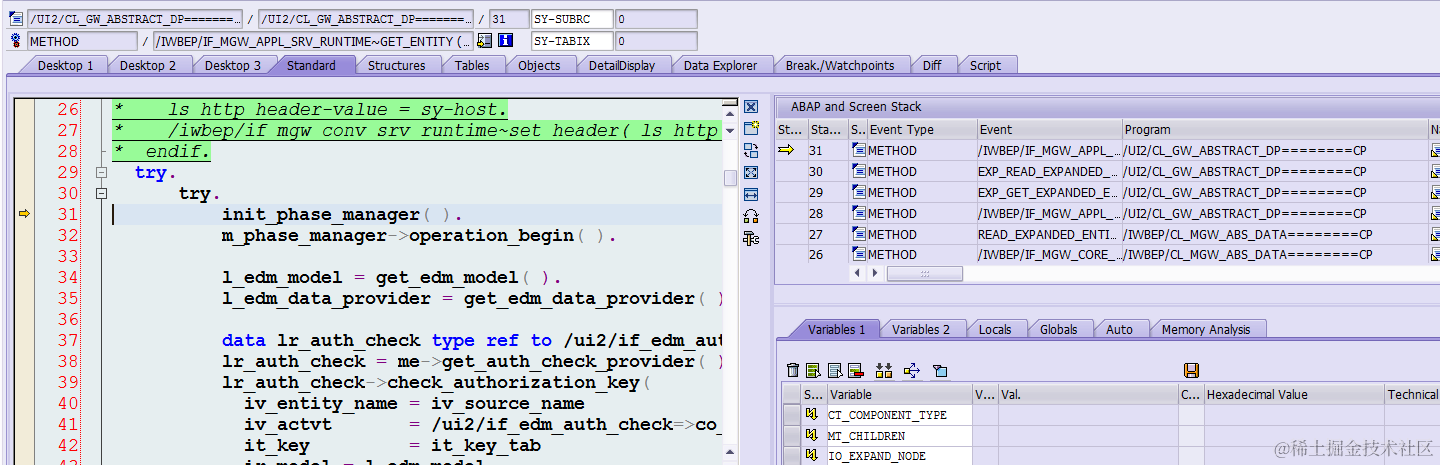Screen dimensions: 1440x465
Task: Switch to the Variables 2 tab
Action: (x=920, y=329)
